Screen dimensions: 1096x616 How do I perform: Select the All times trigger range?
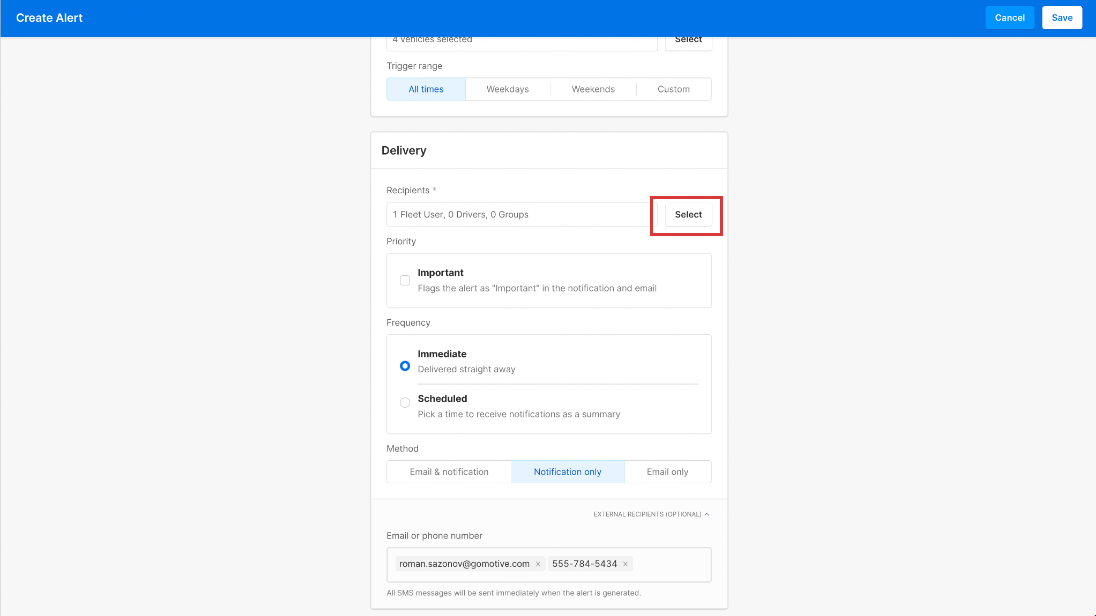tap(426, 89)
